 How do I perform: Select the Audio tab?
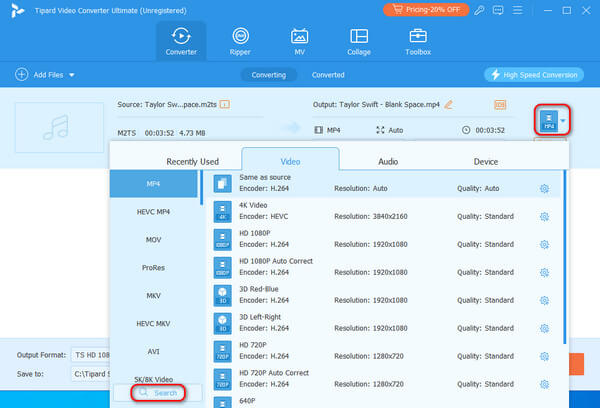coord(388,162)
